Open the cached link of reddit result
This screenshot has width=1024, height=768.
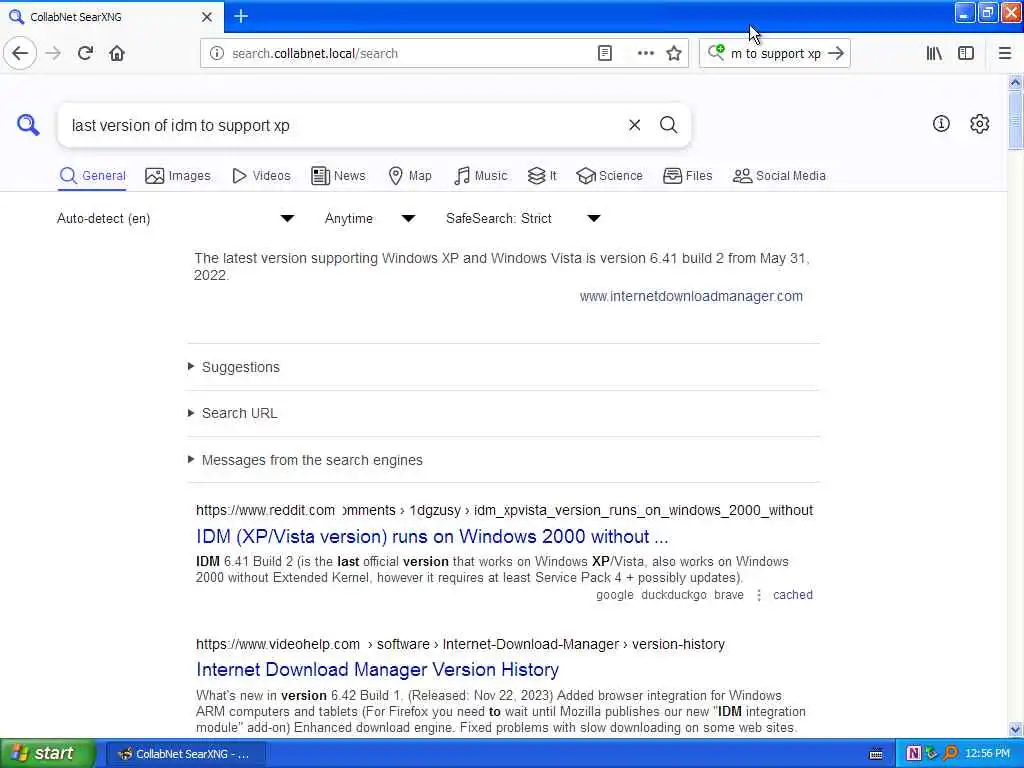(x=793, y=595)
